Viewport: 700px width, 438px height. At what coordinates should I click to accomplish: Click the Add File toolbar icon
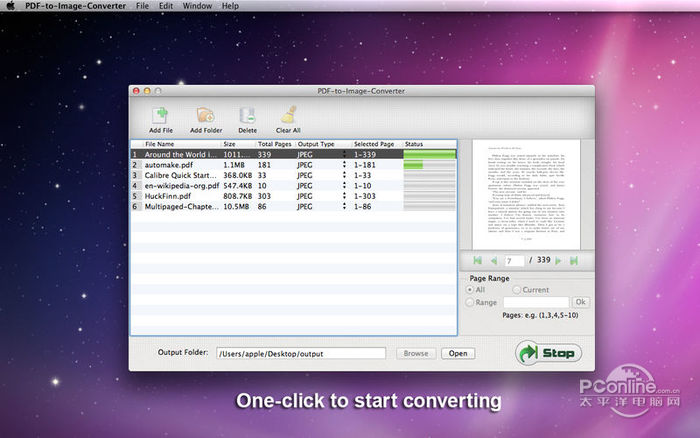coord(160,116)
